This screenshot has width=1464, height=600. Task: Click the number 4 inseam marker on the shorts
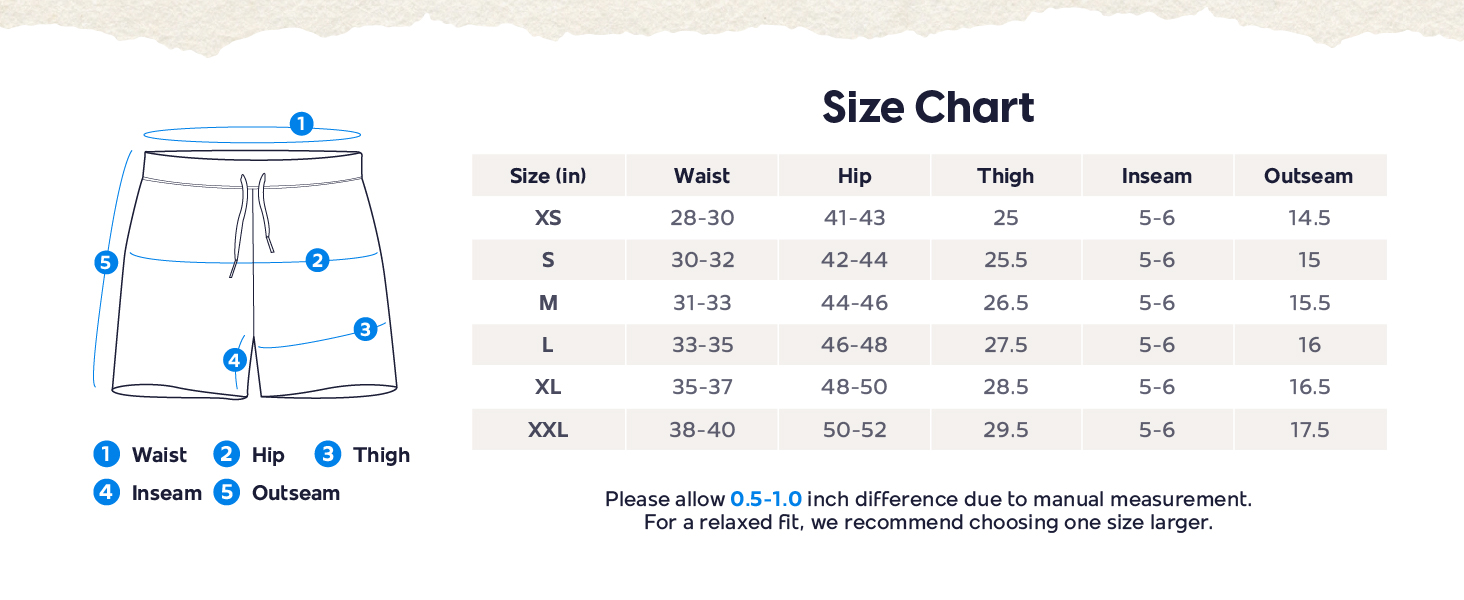pyautogui.click(x=235, y=360)
